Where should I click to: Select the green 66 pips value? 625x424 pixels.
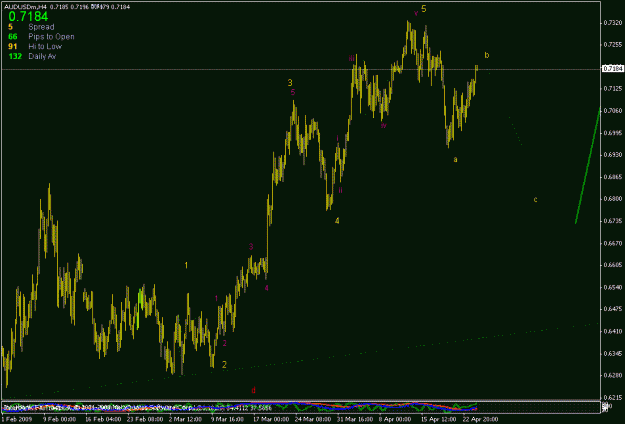[x=13, y=37]
